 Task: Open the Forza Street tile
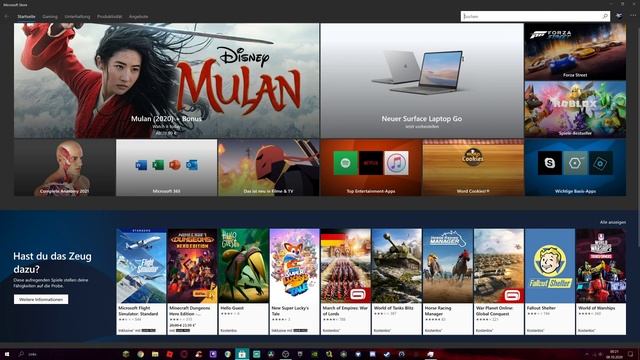575,51
